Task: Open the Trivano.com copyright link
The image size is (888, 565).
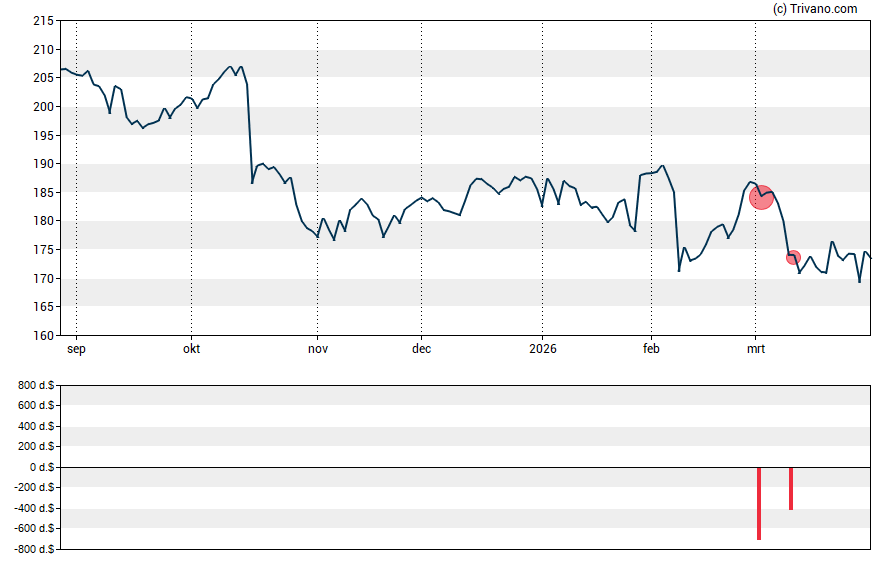Action: [815, 9]
